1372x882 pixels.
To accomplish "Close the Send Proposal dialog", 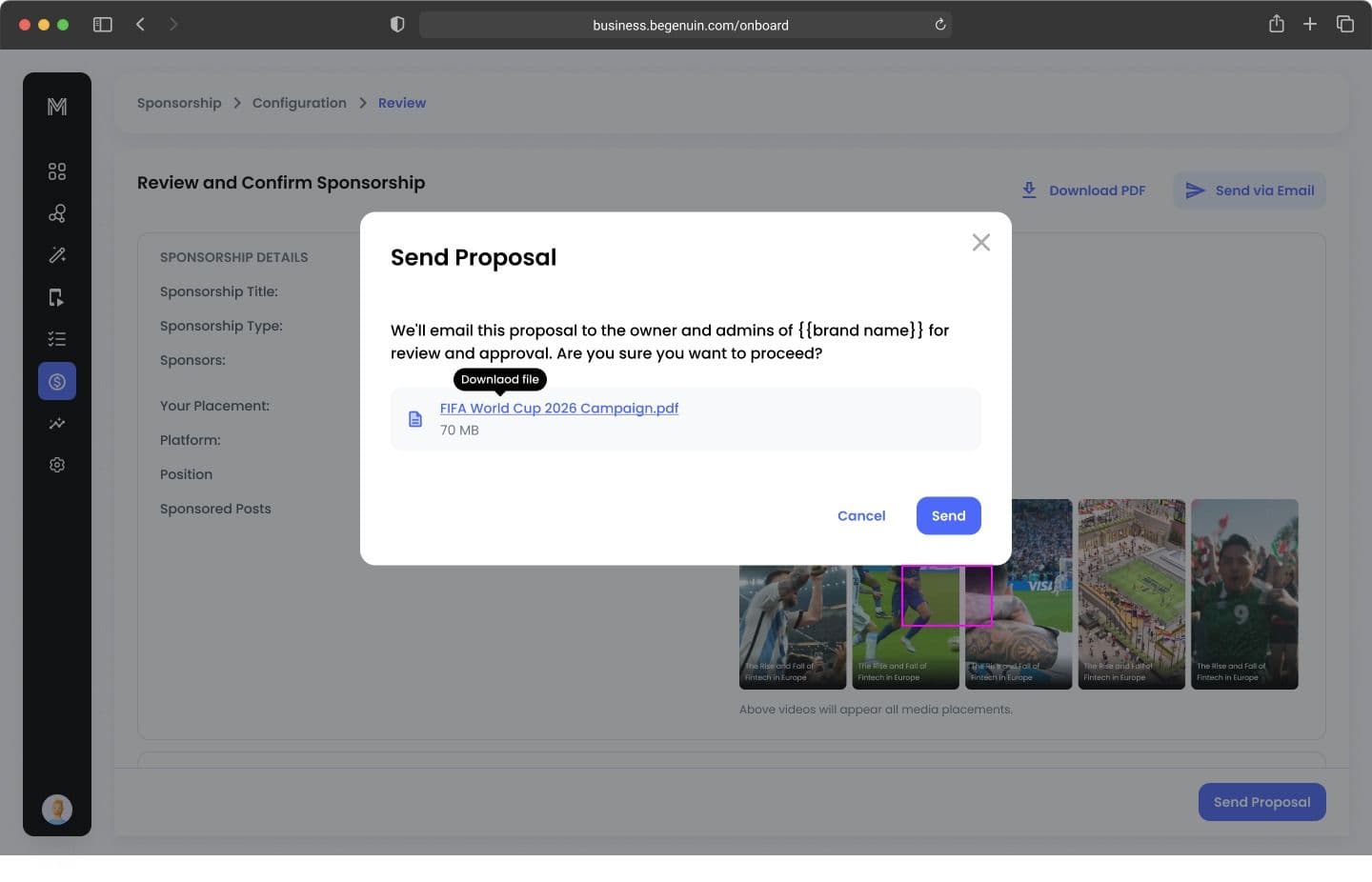I will [981, 243].
